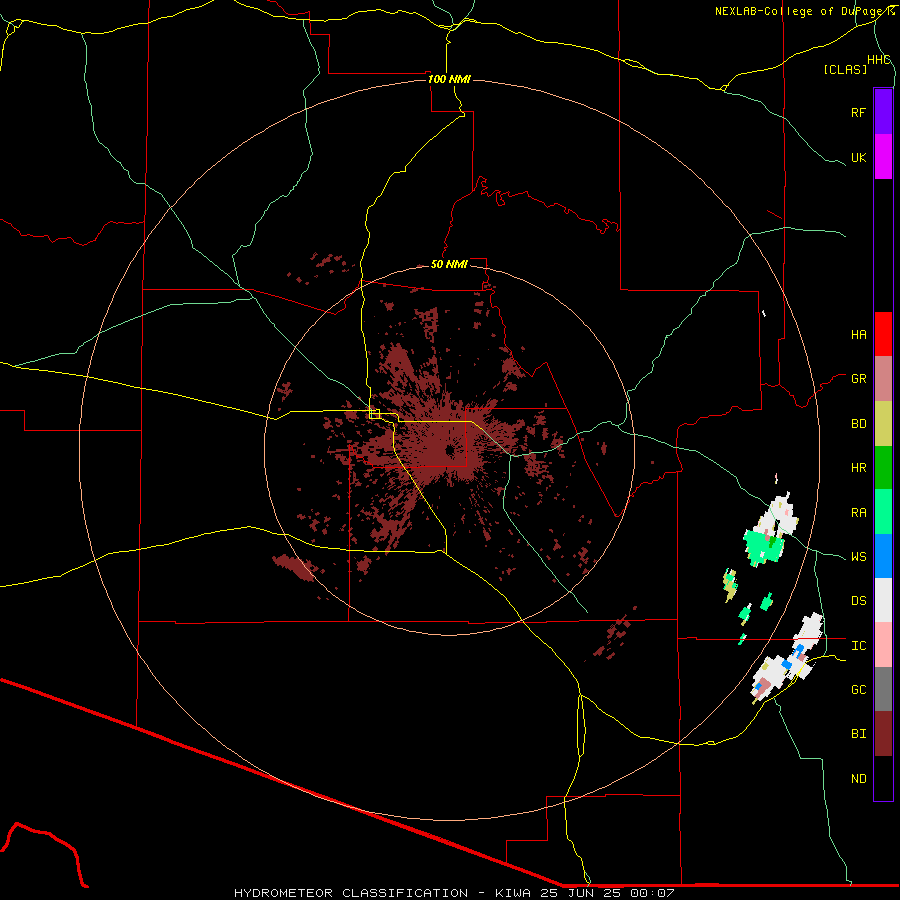The width and height of the screenshot is (900, 900).
Task: Click the HA legend label text
Action: [x=858, y=335]
